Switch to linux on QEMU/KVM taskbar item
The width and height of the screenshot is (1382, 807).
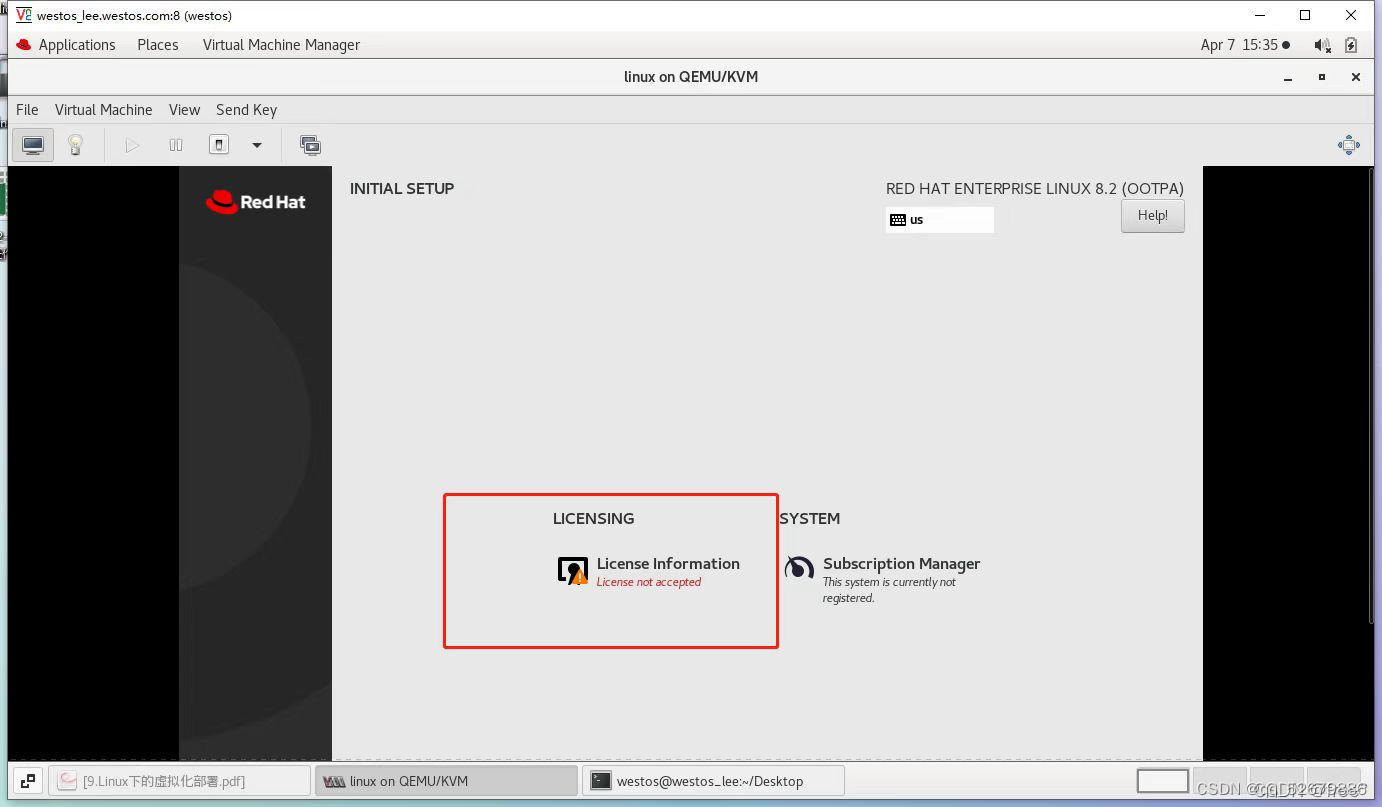coord(446,781)
